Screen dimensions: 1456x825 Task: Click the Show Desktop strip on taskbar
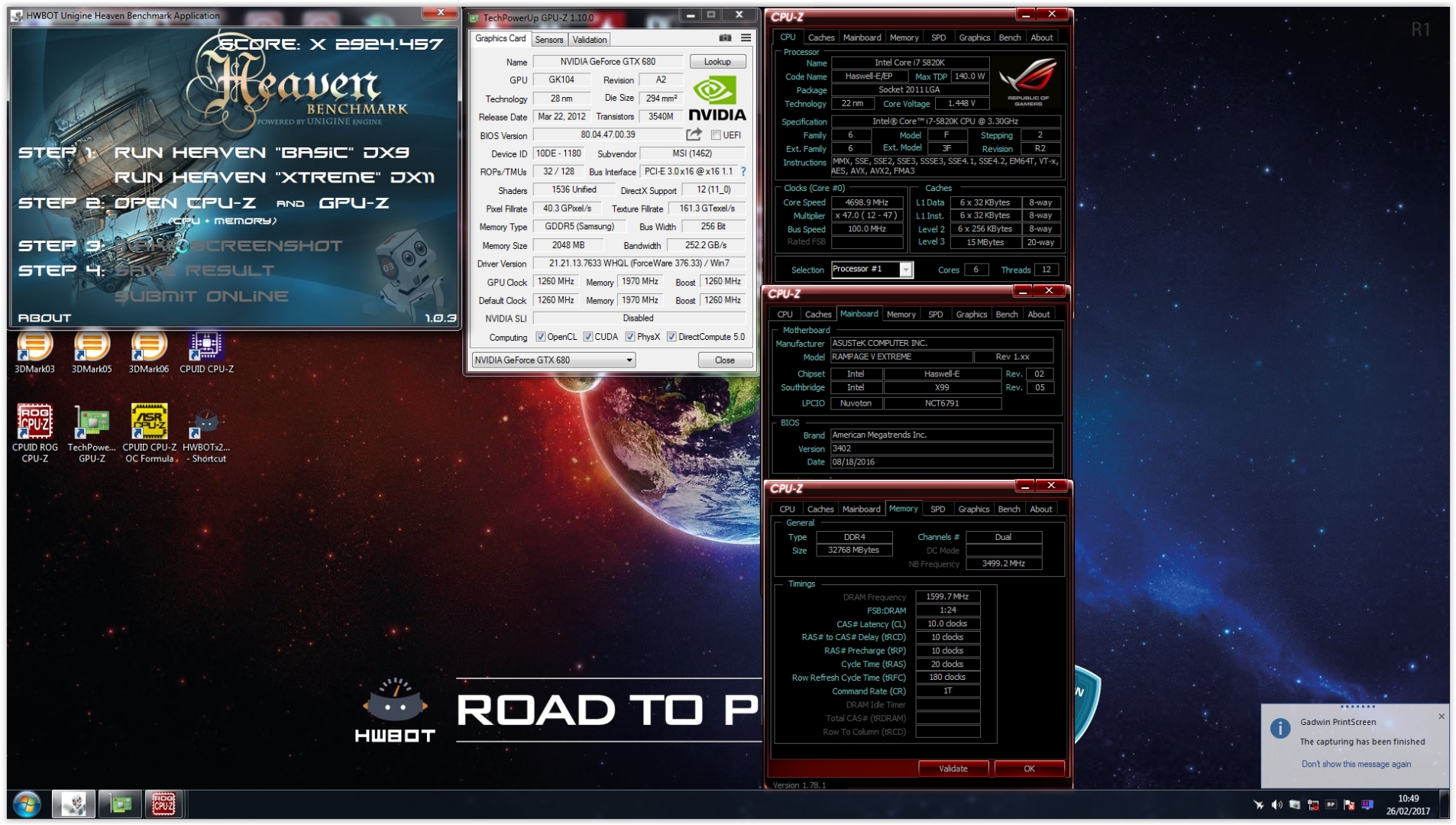point(1444,804)
